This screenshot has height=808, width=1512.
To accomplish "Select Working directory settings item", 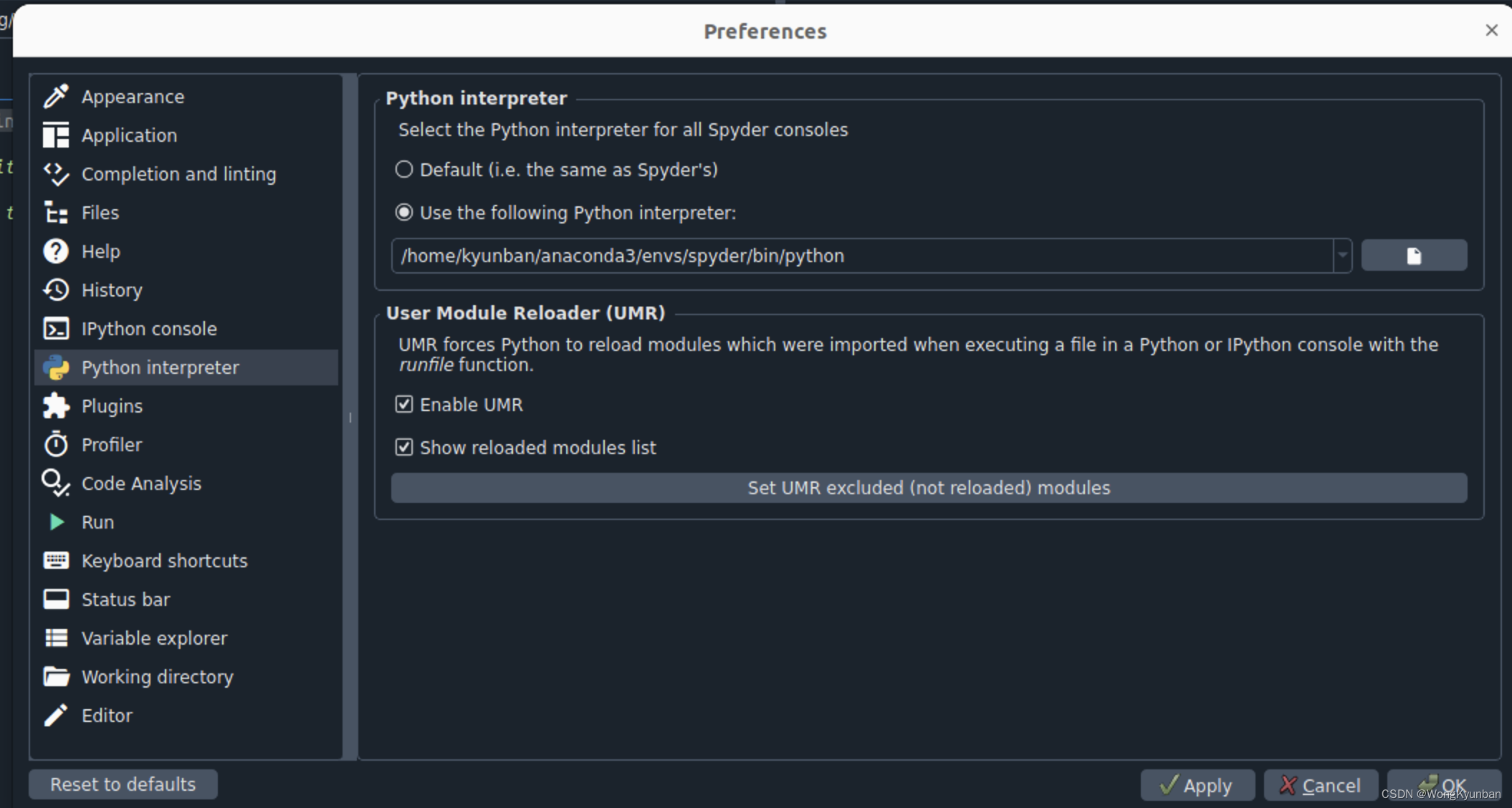I will coord(156,676).
